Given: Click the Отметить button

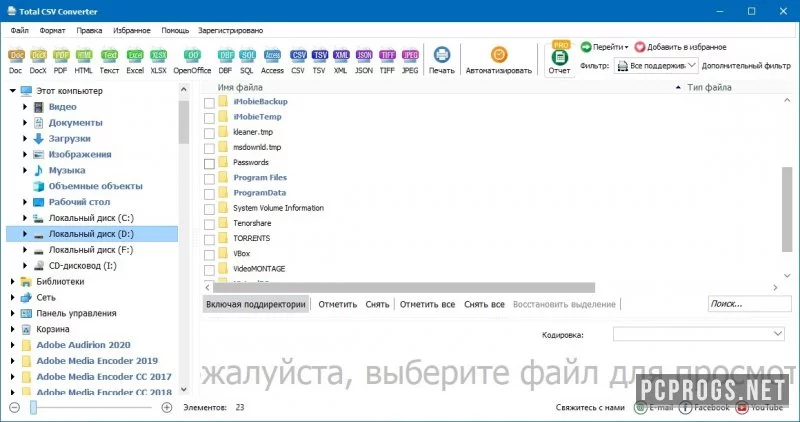Looking at the screenshot, I should click(337, 305).
